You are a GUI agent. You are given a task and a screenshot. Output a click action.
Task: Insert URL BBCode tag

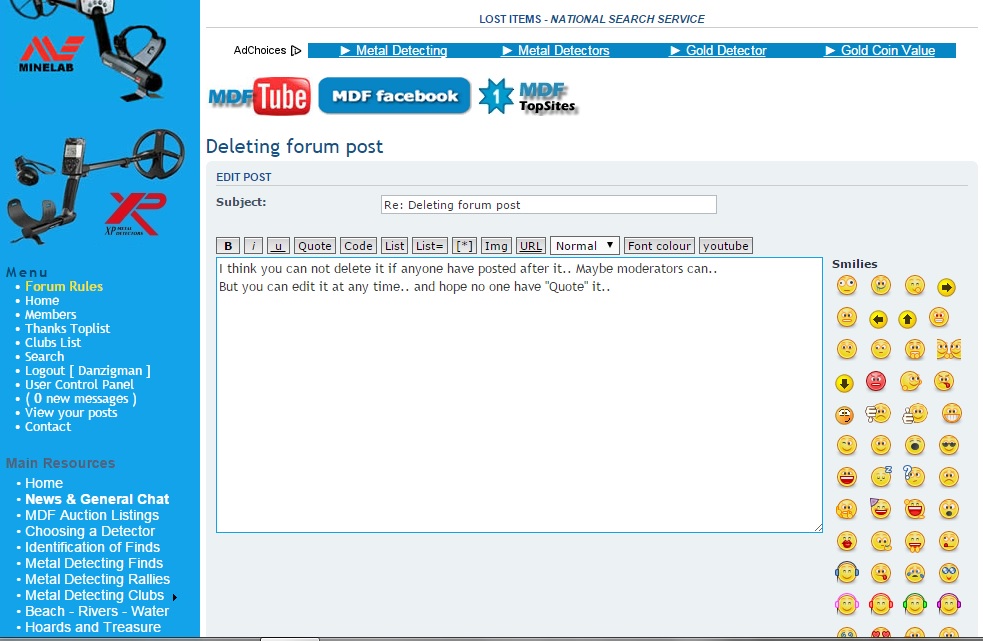(x=530, y=246)
